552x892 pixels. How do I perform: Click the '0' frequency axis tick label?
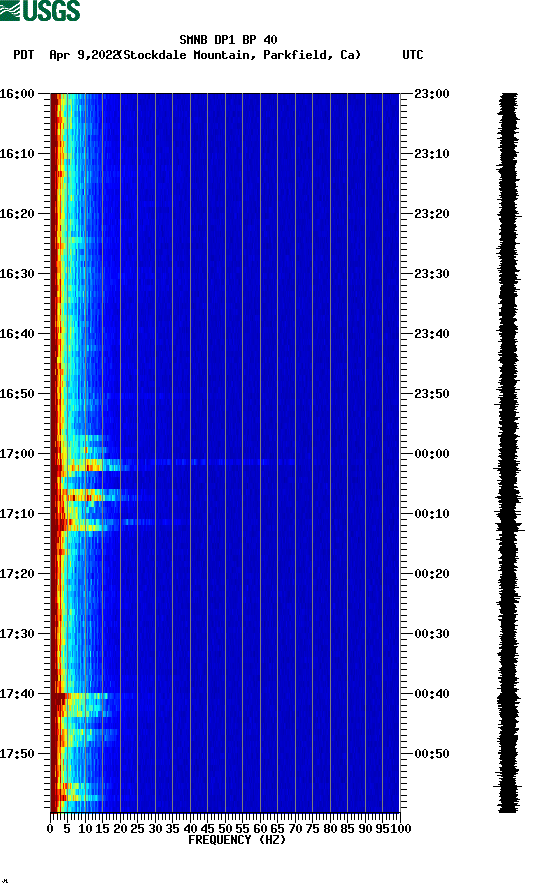(x=50, y=829)
